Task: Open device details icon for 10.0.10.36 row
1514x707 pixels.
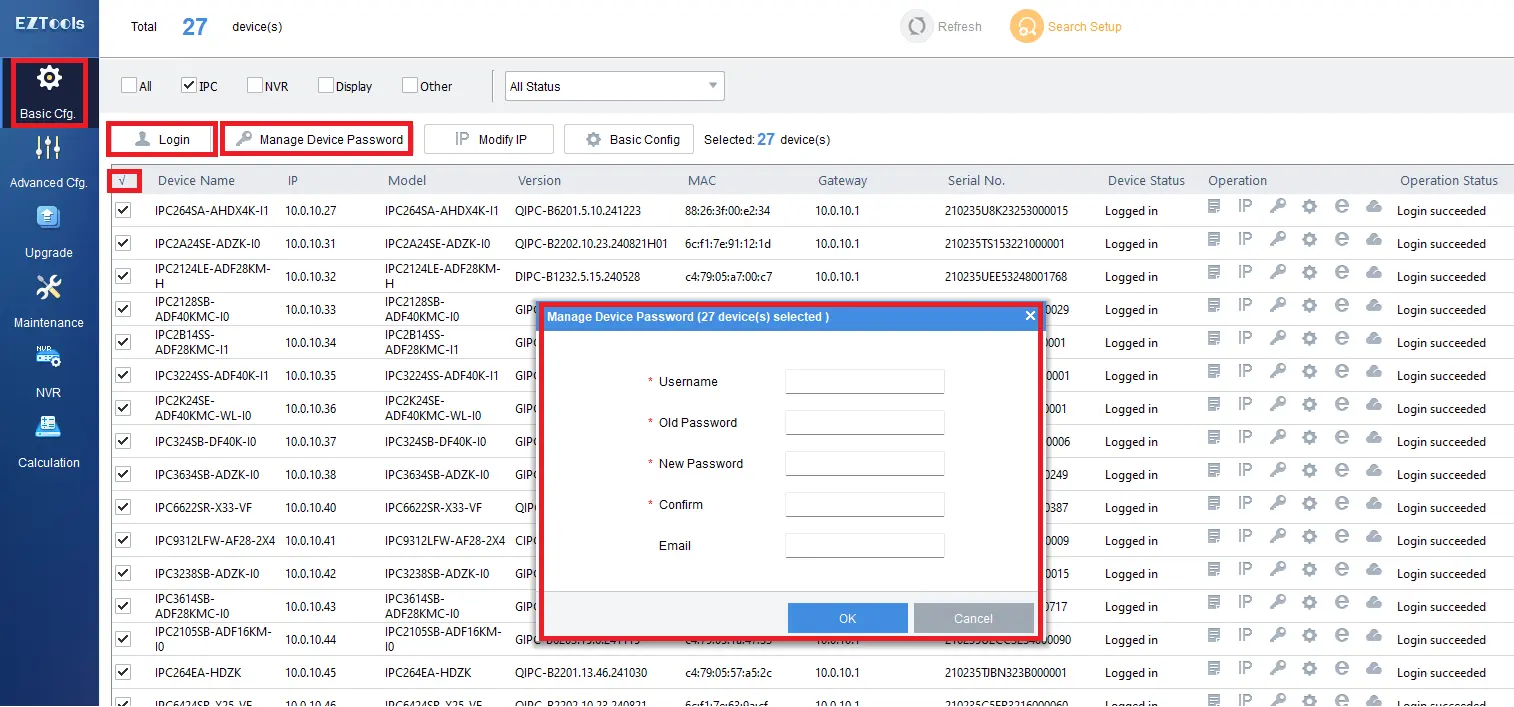Action: 1214,405
